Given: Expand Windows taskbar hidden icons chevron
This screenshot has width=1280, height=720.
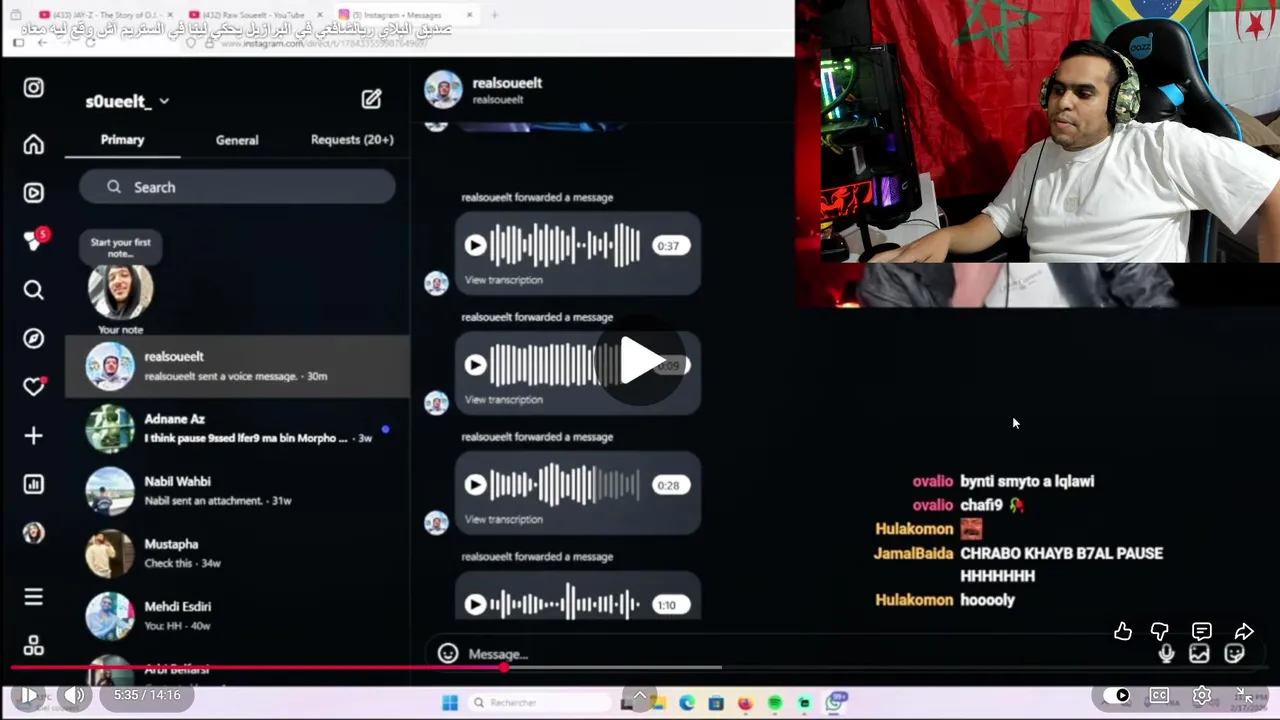Looking at the screenshot, I should pyautogui.click(x=640, y=697).
